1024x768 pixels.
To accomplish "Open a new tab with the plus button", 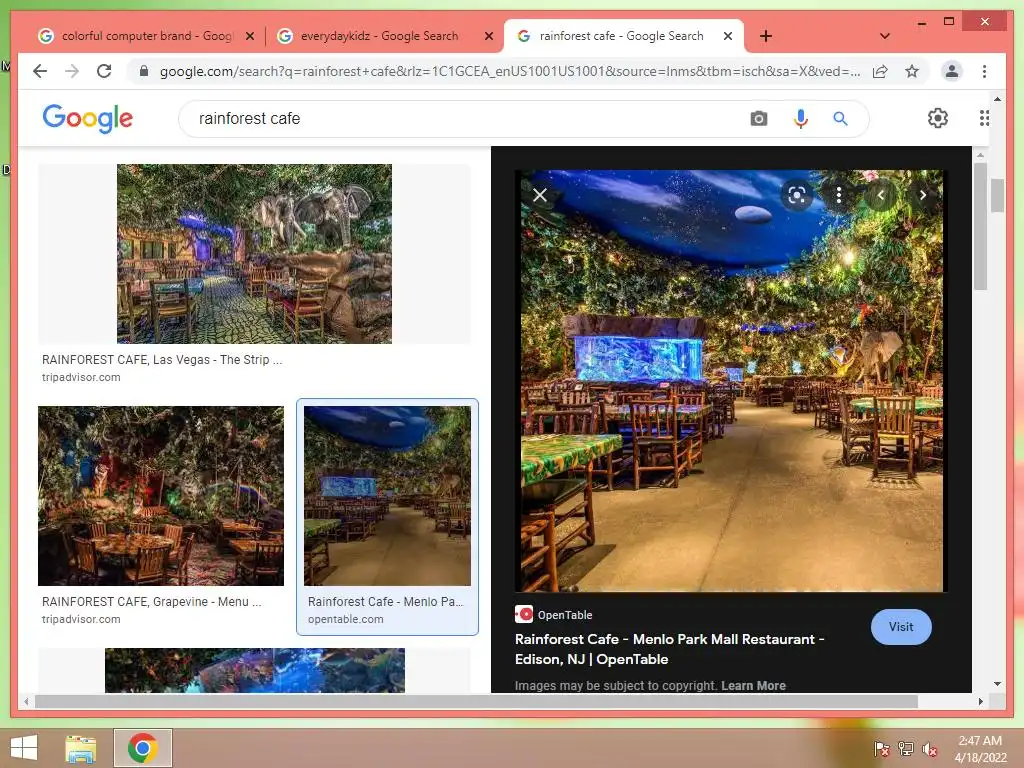I will point(766,36).
